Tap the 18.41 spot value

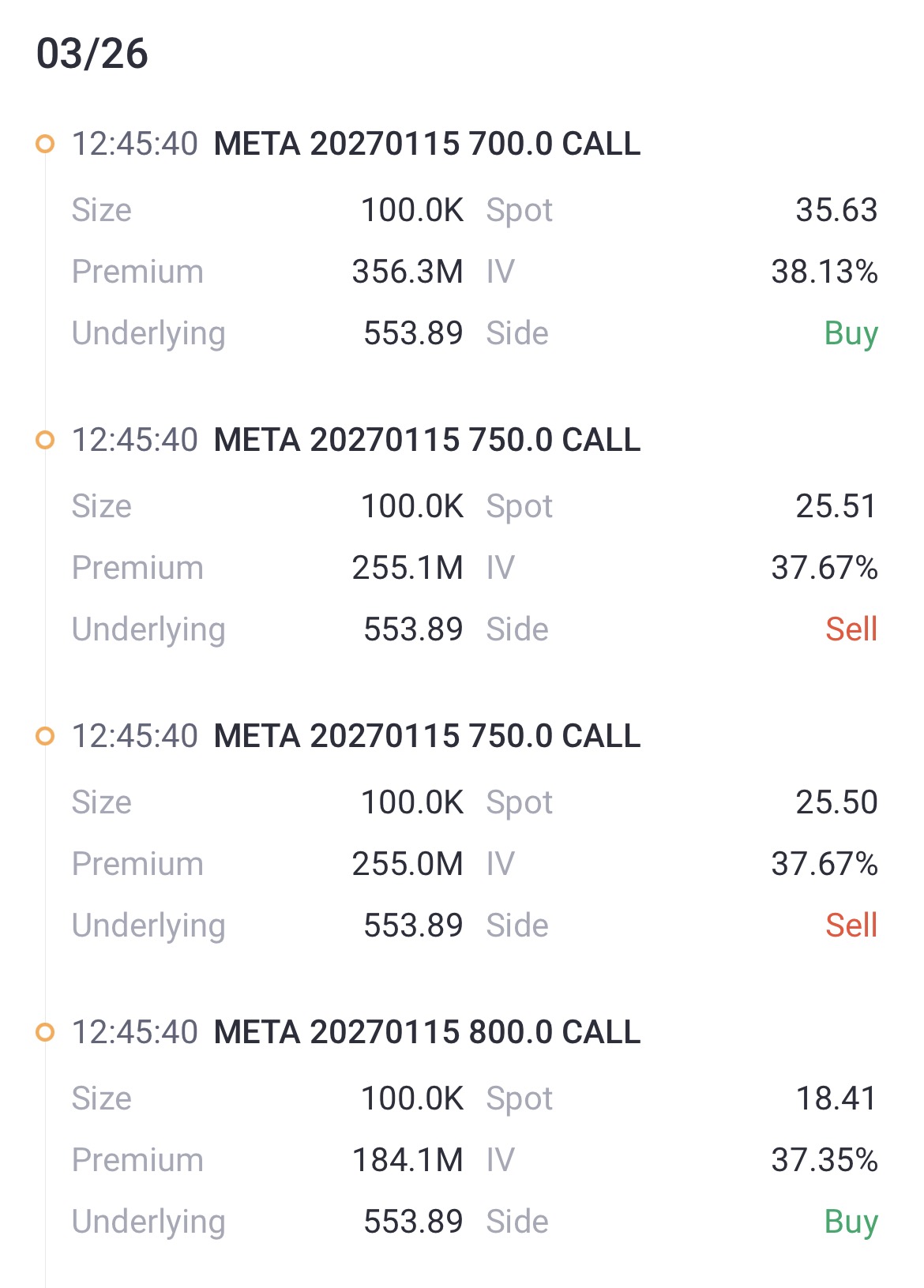click(x=836, y=1098)
